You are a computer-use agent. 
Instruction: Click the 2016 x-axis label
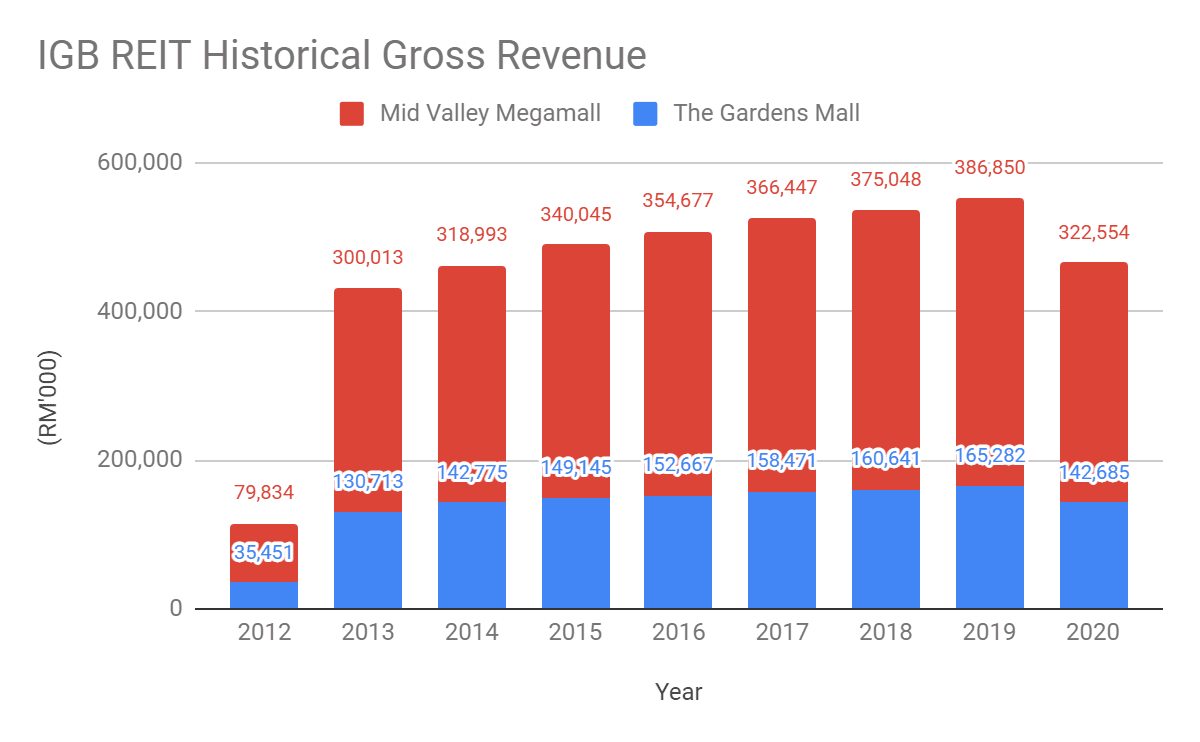pos(678,633)
